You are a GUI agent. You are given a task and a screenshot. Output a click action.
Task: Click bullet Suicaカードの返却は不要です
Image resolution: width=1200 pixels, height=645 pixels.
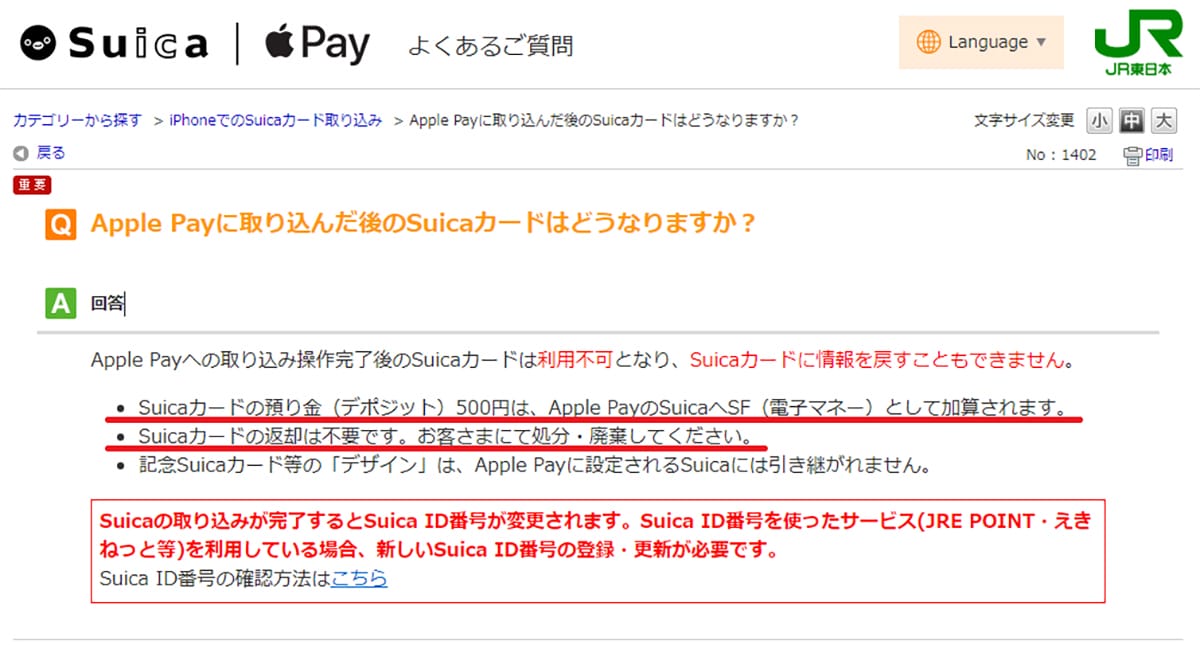pyautogui.click(x=446, y=436)
